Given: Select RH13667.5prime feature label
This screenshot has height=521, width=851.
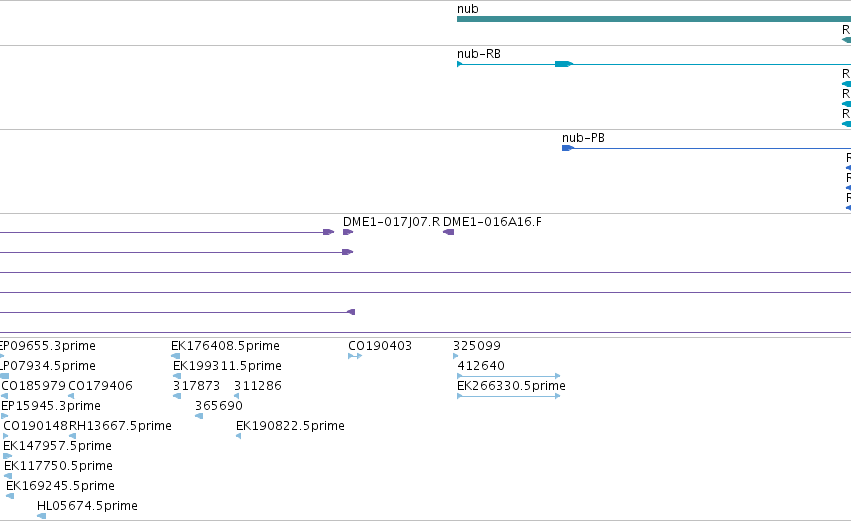Looking at the screenshot, I should point(120,426).
